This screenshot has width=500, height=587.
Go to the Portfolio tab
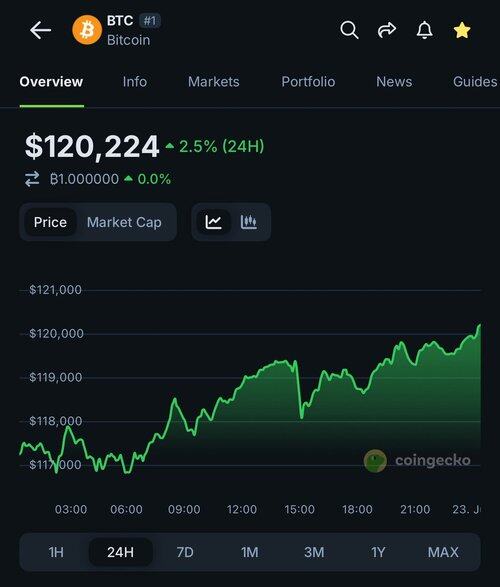308,82
